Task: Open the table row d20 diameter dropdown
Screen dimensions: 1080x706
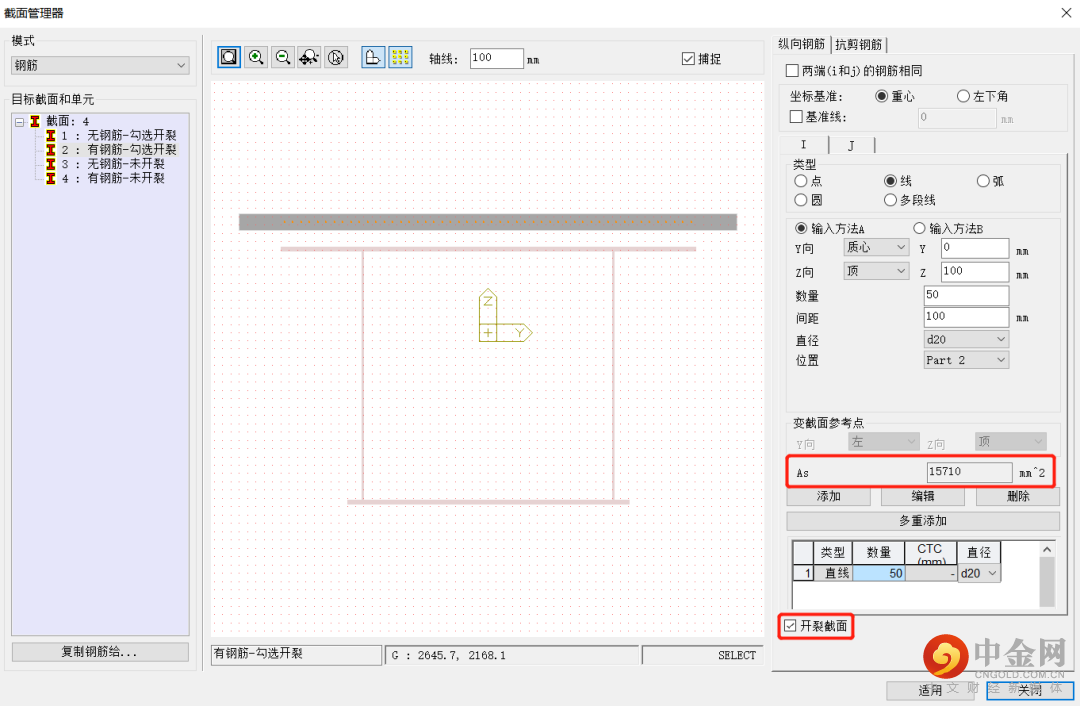Action: coord(979,573)
